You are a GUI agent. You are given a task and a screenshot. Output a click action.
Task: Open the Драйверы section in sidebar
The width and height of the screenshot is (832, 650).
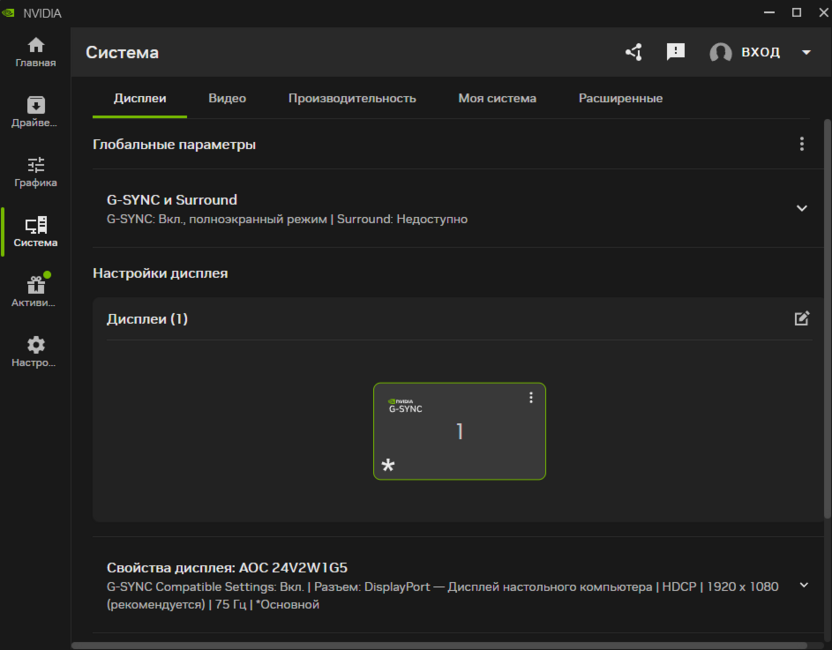pos(36,112)
